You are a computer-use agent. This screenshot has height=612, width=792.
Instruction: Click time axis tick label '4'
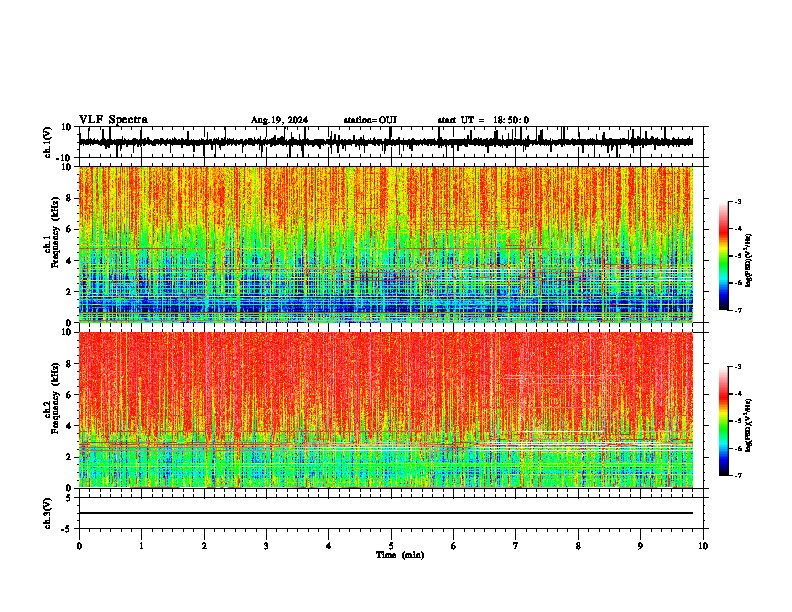pos(329,546)
